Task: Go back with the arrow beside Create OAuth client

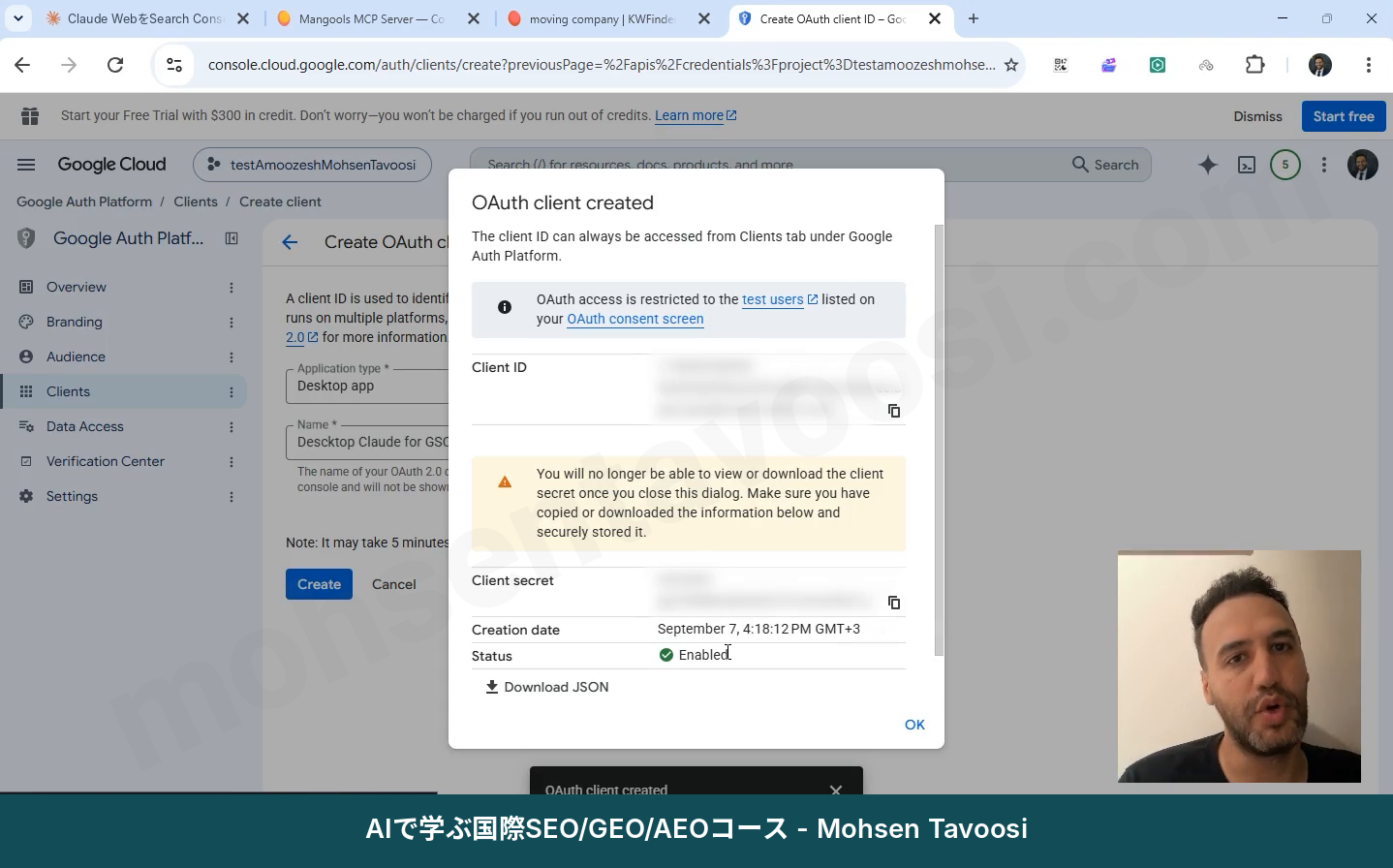Action: [x=290, y=242]
